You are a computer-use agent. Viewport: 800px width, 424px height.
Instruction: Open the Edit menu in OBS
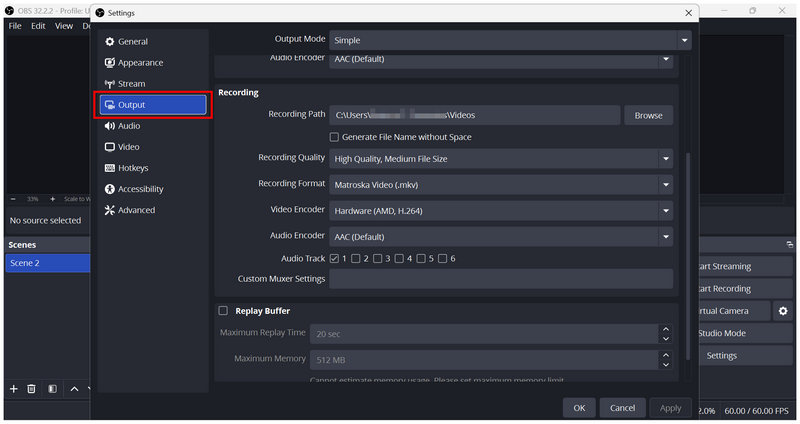pos(38,26)
